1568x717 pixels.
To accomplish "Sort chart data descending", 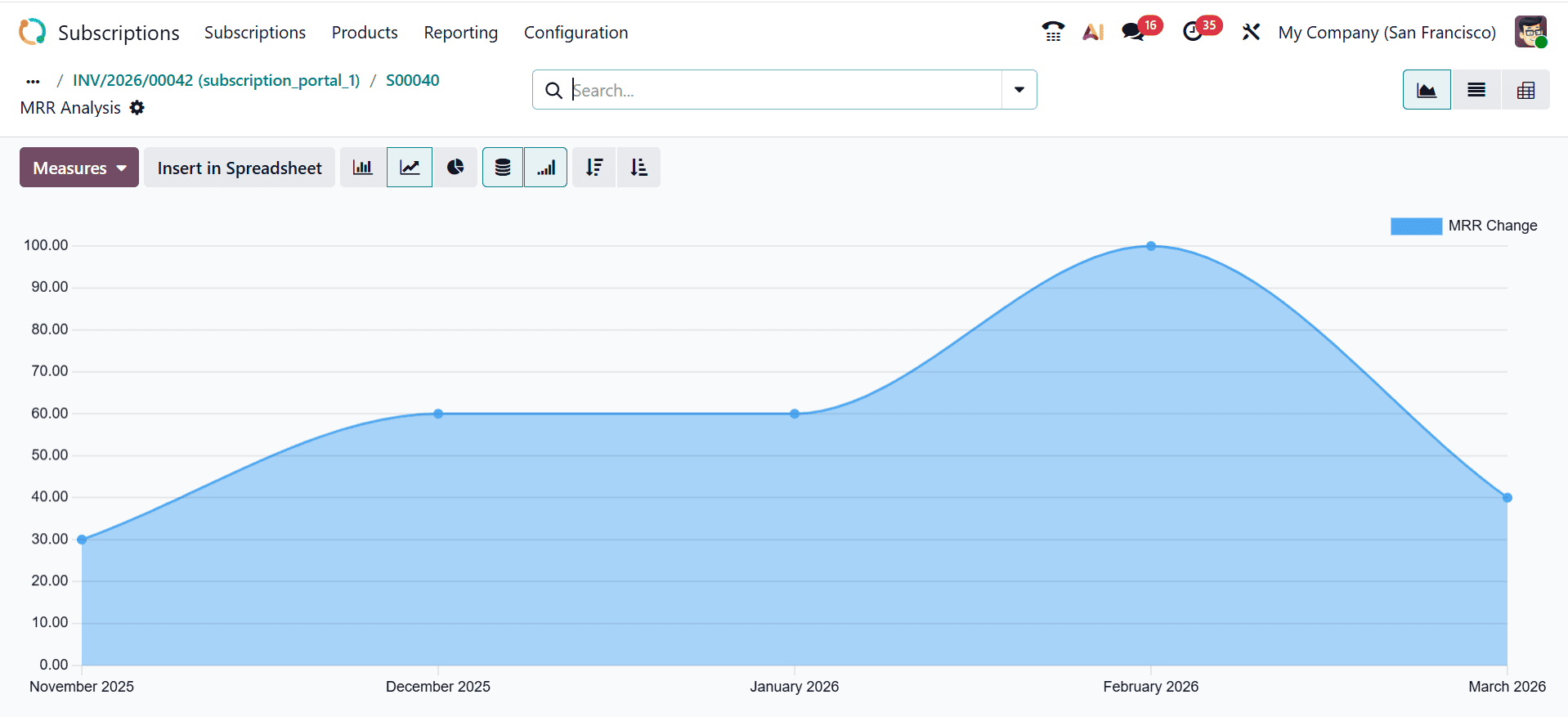I will tap(594, 168).
